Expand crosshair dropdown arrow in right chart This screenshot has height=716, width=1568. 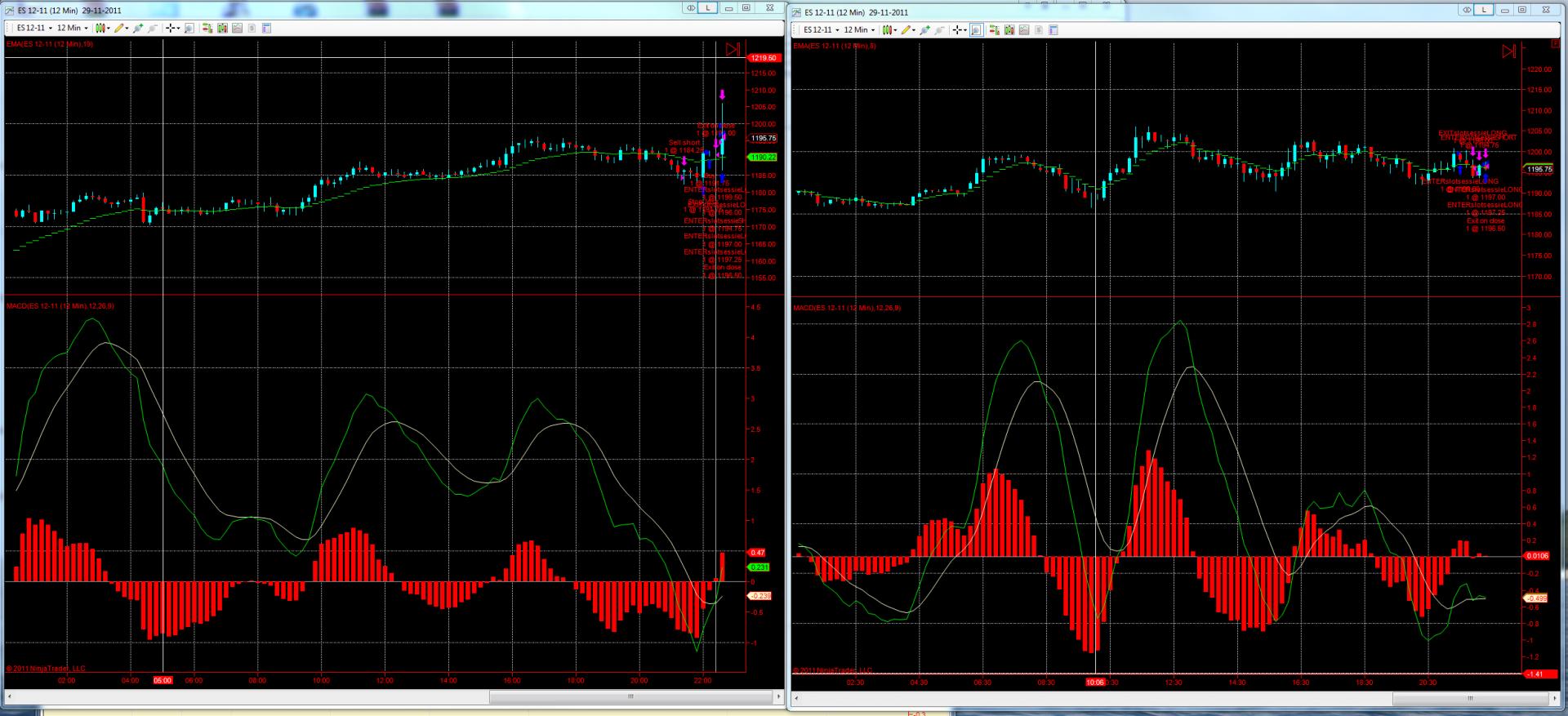966,30
